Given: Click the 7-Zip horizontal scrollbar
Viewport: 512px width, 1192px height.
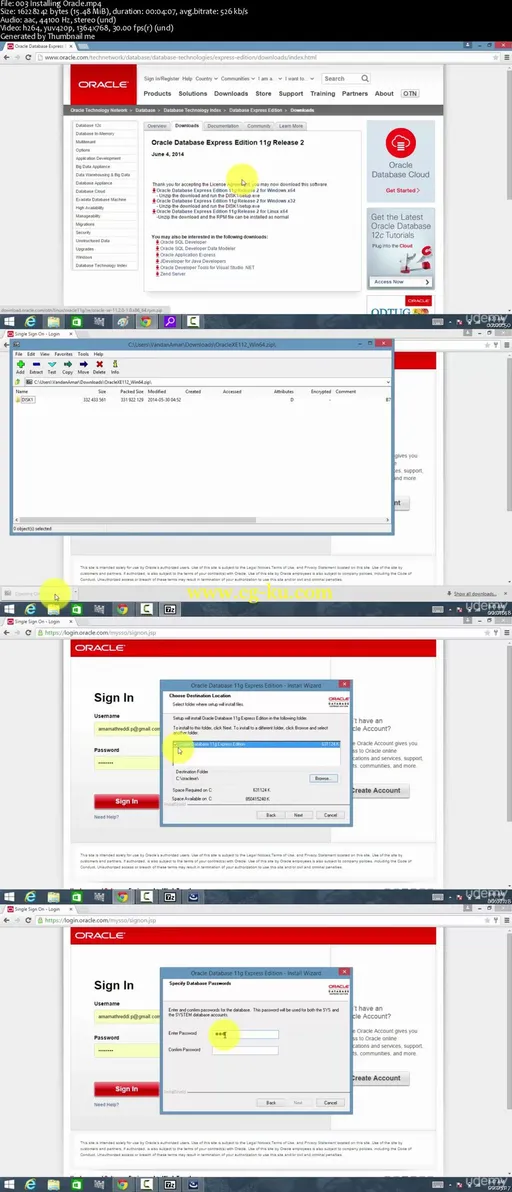Looking at the screenshot, I should pyautogui.click(x=201, y=522).
